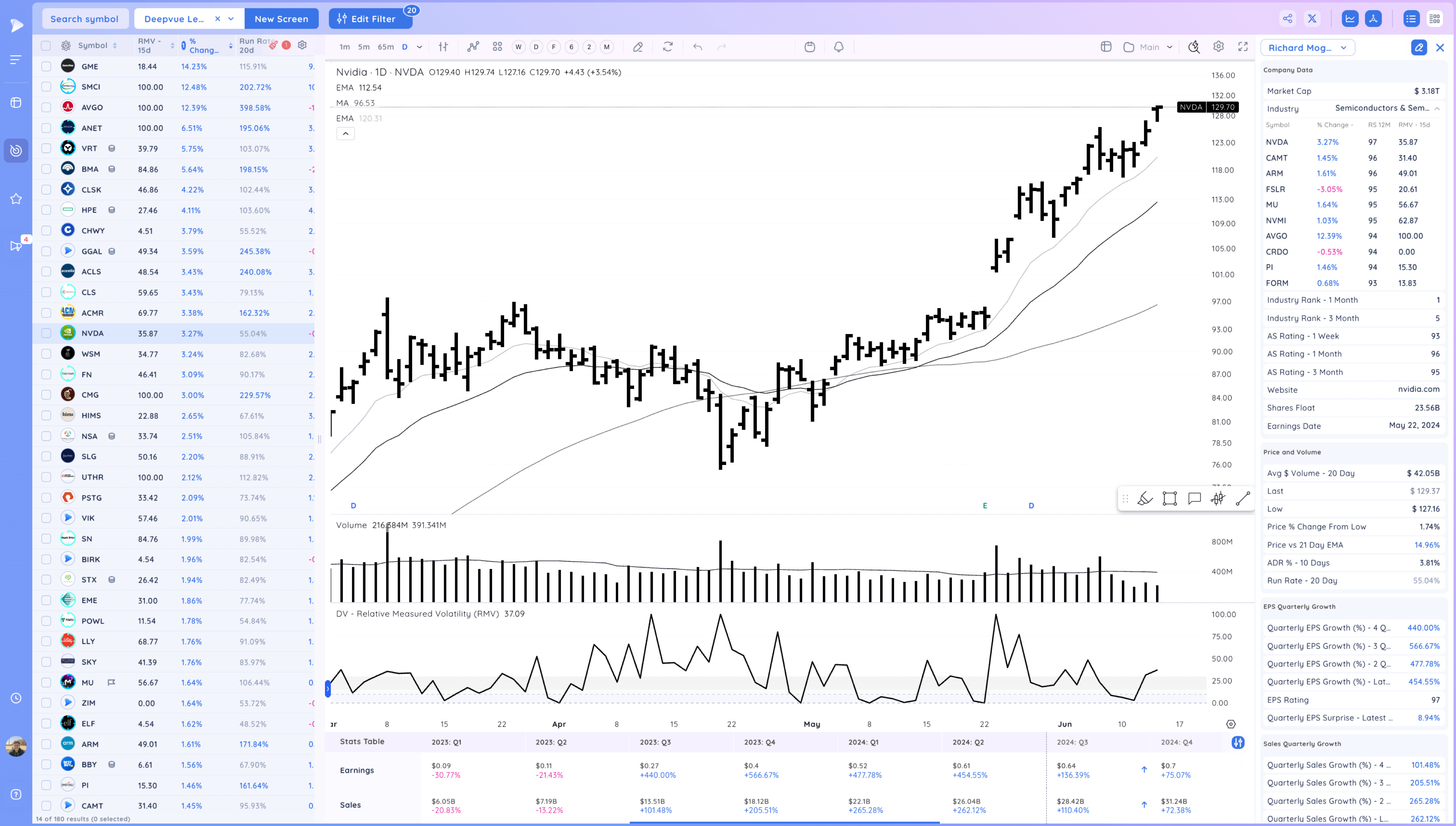Select the eraser icon in chart toolbar
The height and width of the screenshot is (826, 1456).
(x=638, y=47)
